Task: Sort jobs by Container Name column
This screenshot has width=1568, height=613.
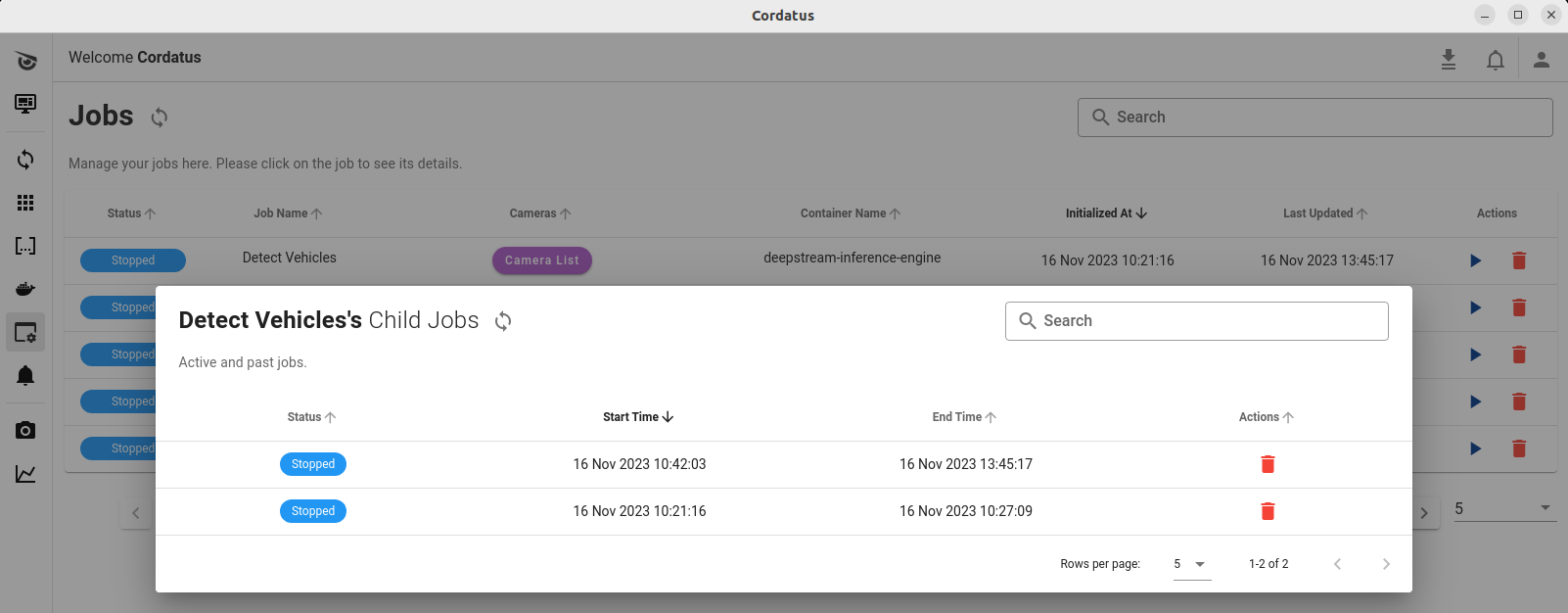Action: click(850, 213)
